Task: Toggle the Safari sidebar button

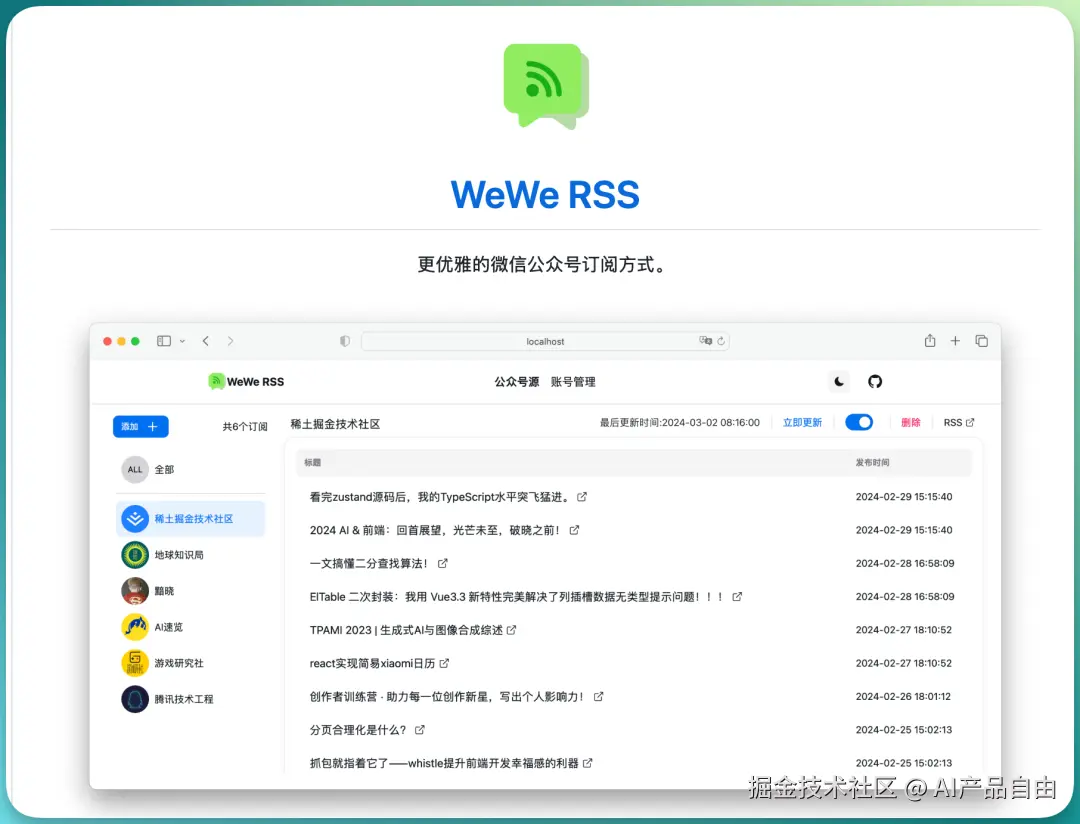Action: 164,341
